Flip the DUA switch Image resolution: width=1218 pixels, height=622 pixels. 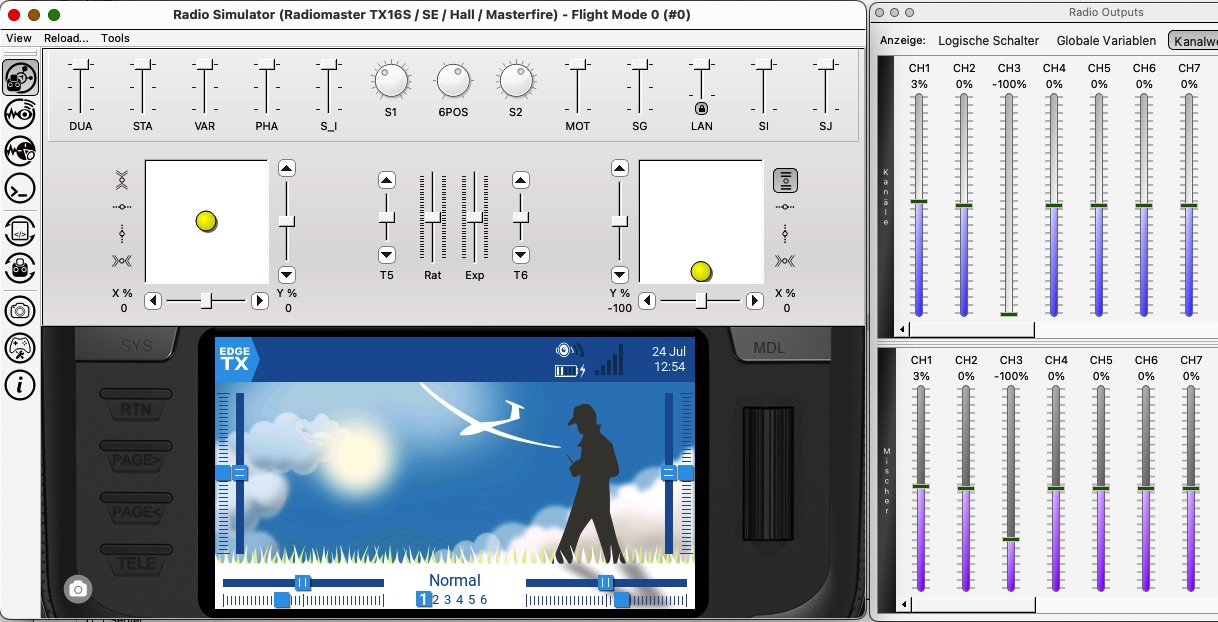pos(81,87)
